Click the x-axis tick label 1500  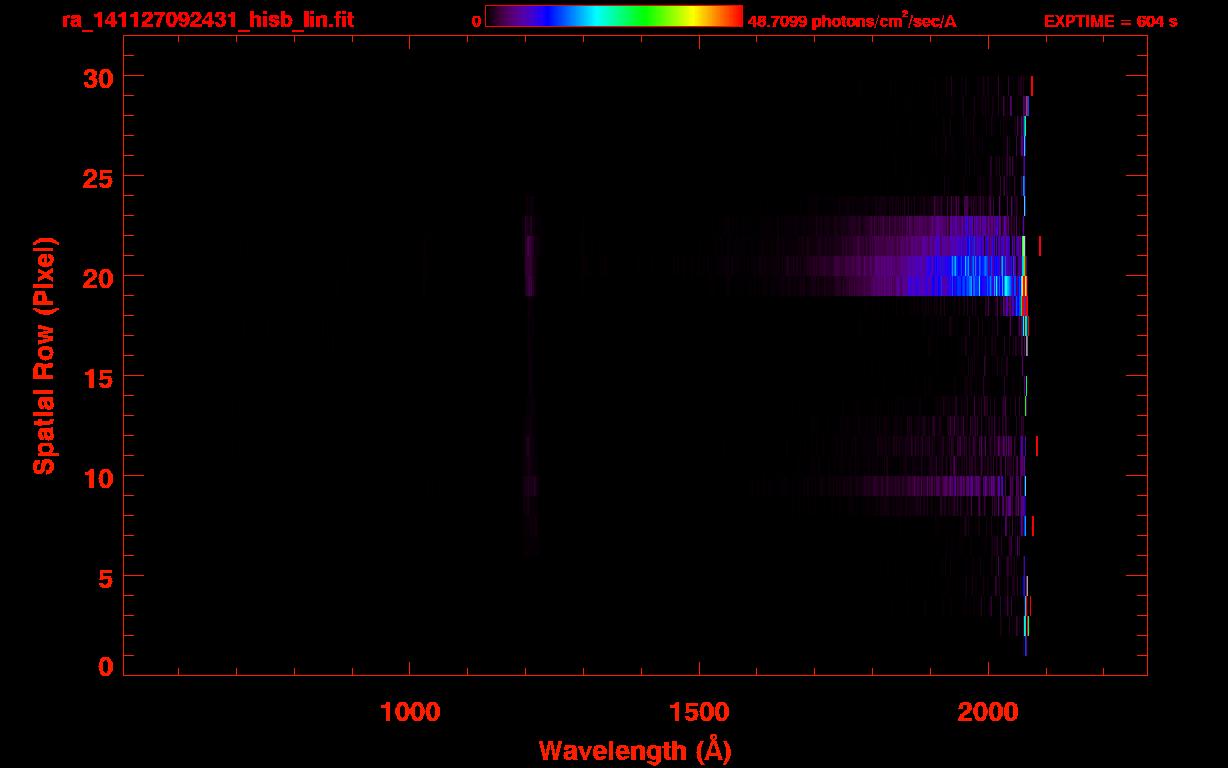[x=699, y=712]
